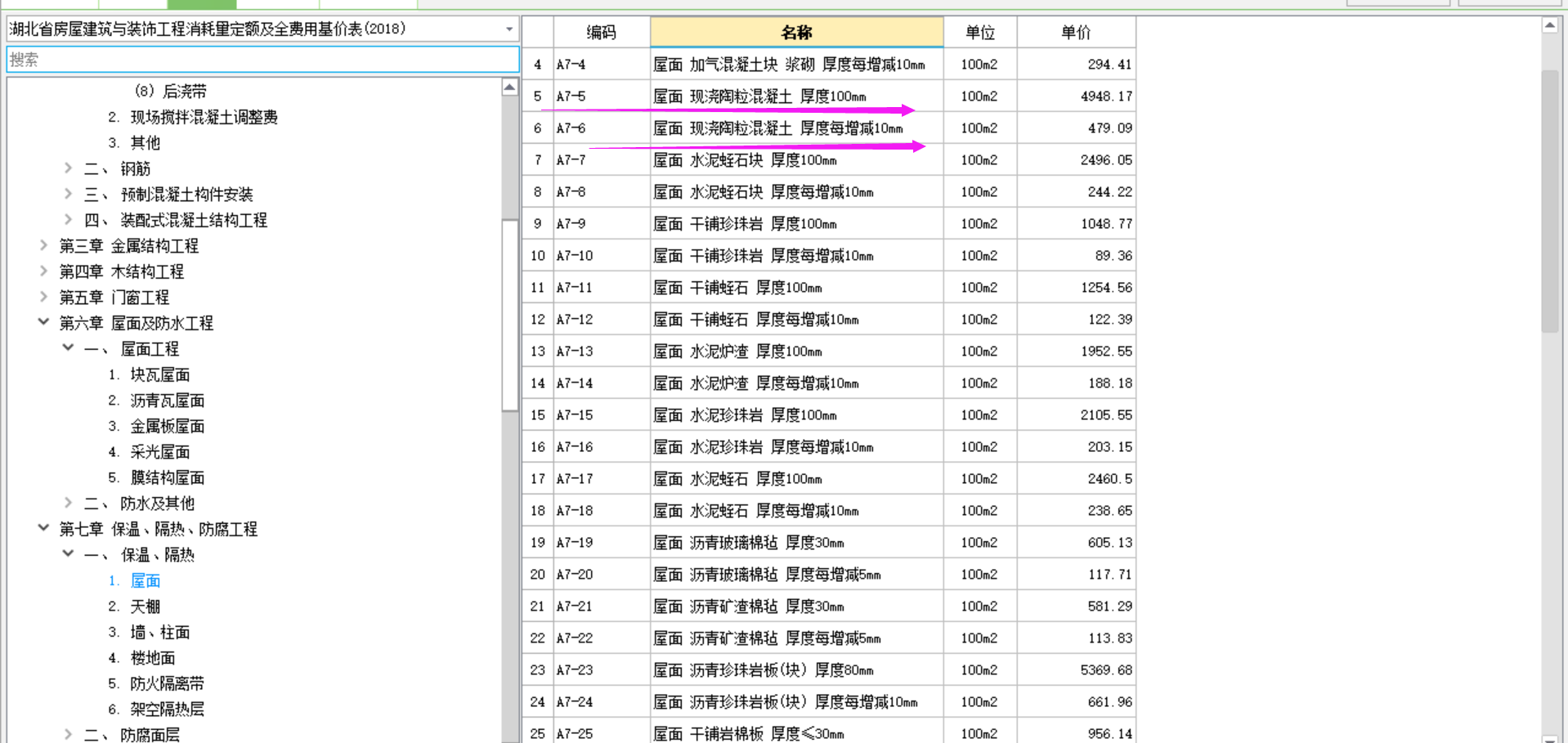1568x743 pixels.
Task: Click the table vertical scrollbar thumb
Action: tap(1549, 201)
